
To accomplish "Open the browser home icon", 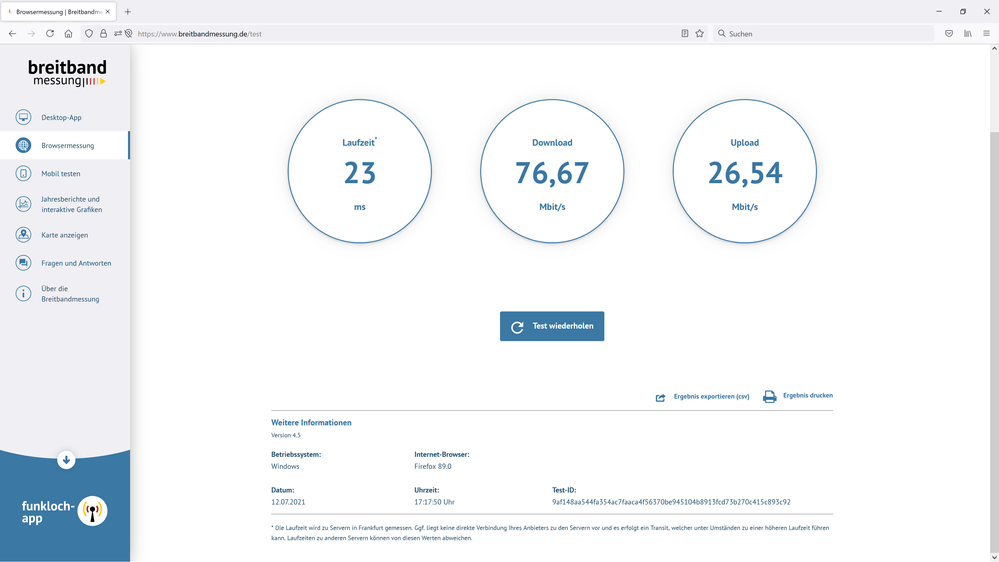I will coord(68,34).
